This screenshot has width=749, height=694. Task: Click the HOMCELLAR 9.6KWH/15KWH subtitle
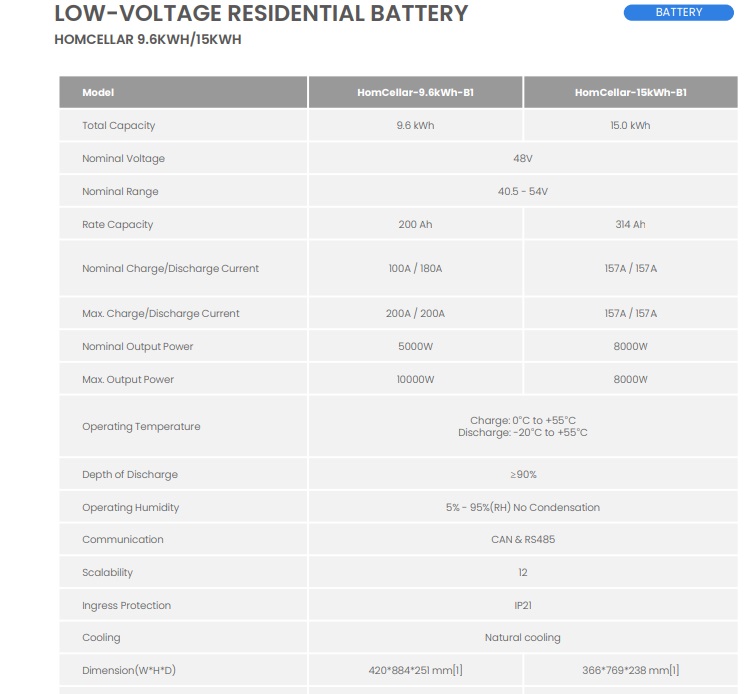pyautogui.click(x=148, y=39)
